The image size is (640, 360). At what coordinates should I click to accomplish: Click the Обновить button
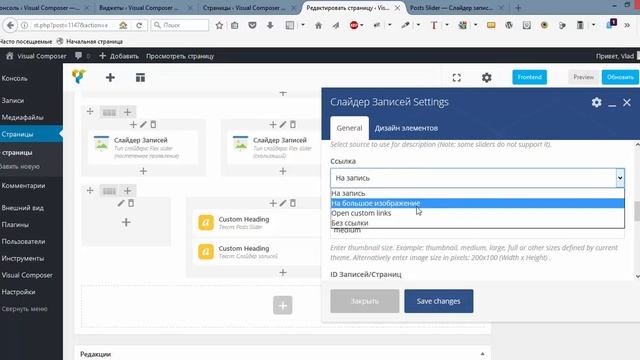(x=620, y=77)
